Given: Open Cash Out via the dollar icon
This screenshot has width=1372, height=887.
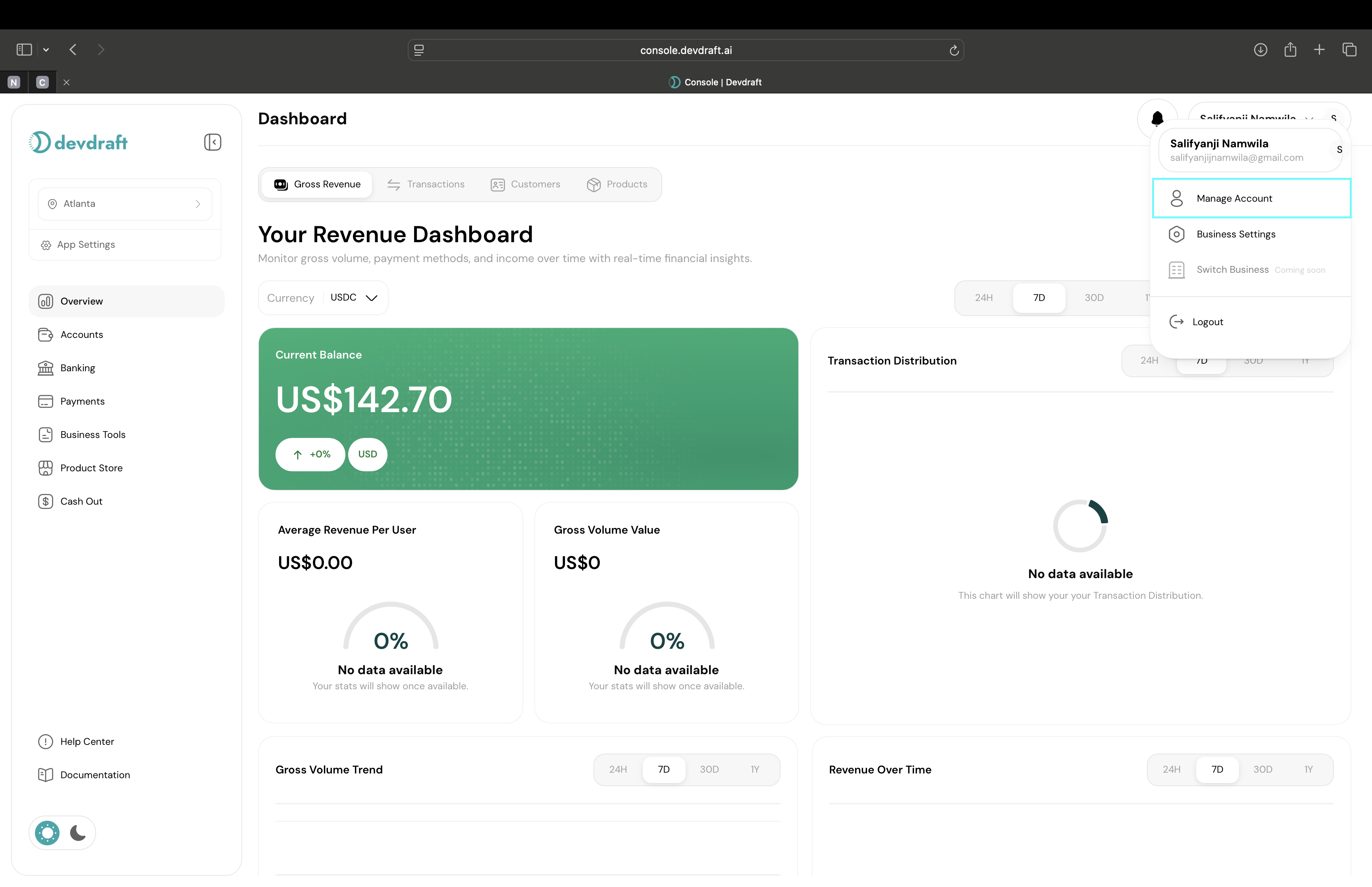Looking at the screenshot, I should pos(46,501).
